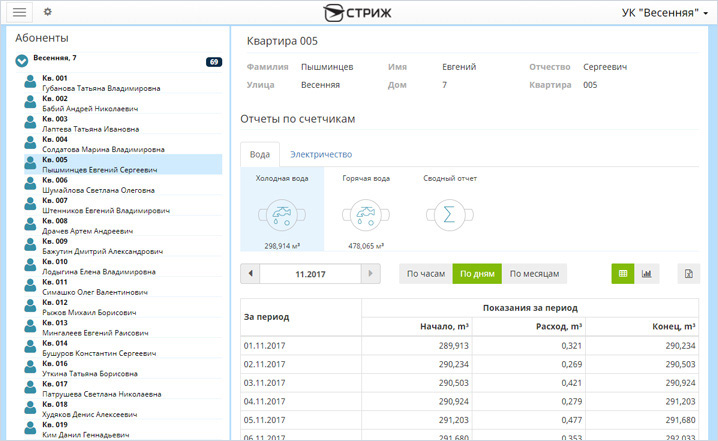Select subscriber icon for Кв. 002
The image size is (718, 441).
coord(30,102)
